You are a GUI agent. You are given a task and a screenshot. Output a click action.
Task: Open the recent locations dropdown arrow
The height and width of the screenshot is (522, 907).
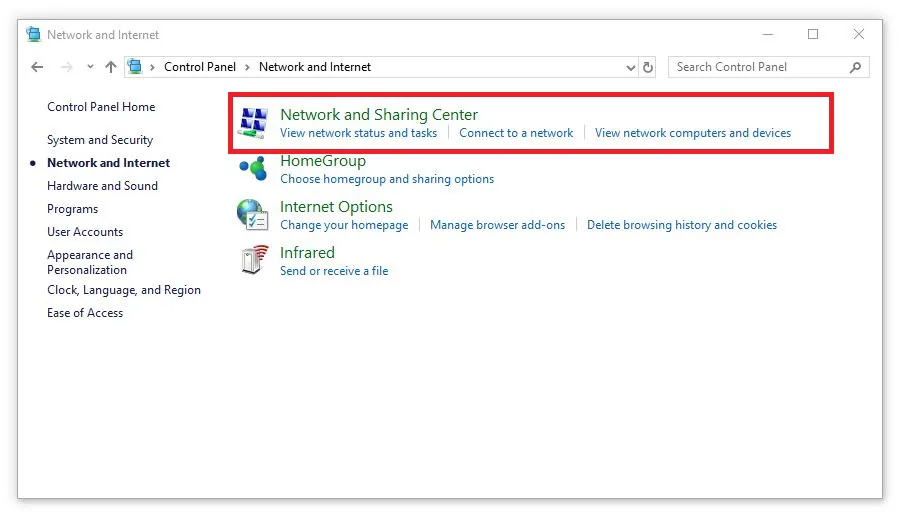(90, 67)
